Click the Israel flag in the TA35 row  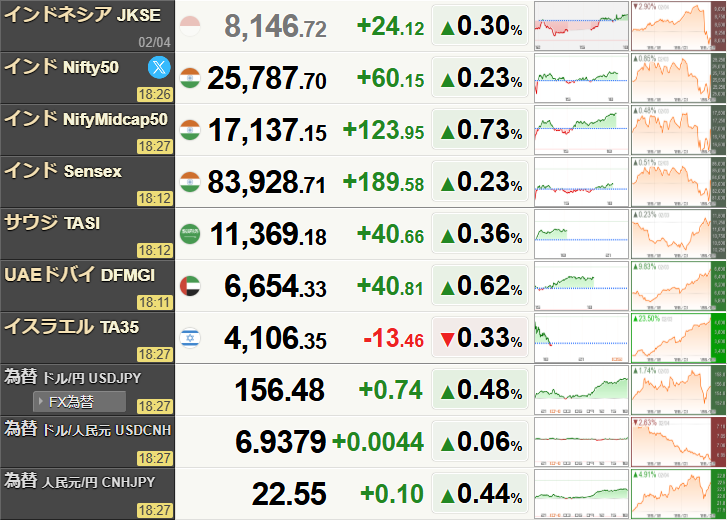(x=190, y=338)
